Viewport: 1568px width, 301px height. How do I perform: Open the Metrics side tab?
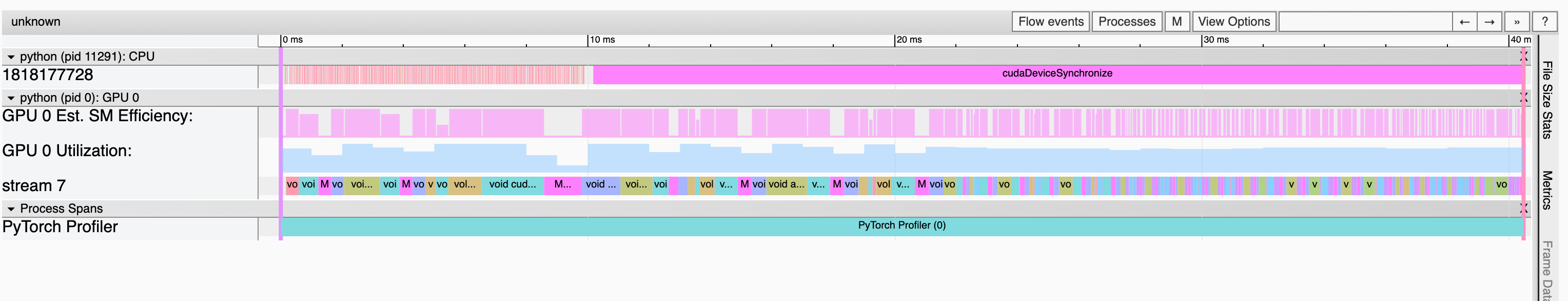pos(1546,190)
